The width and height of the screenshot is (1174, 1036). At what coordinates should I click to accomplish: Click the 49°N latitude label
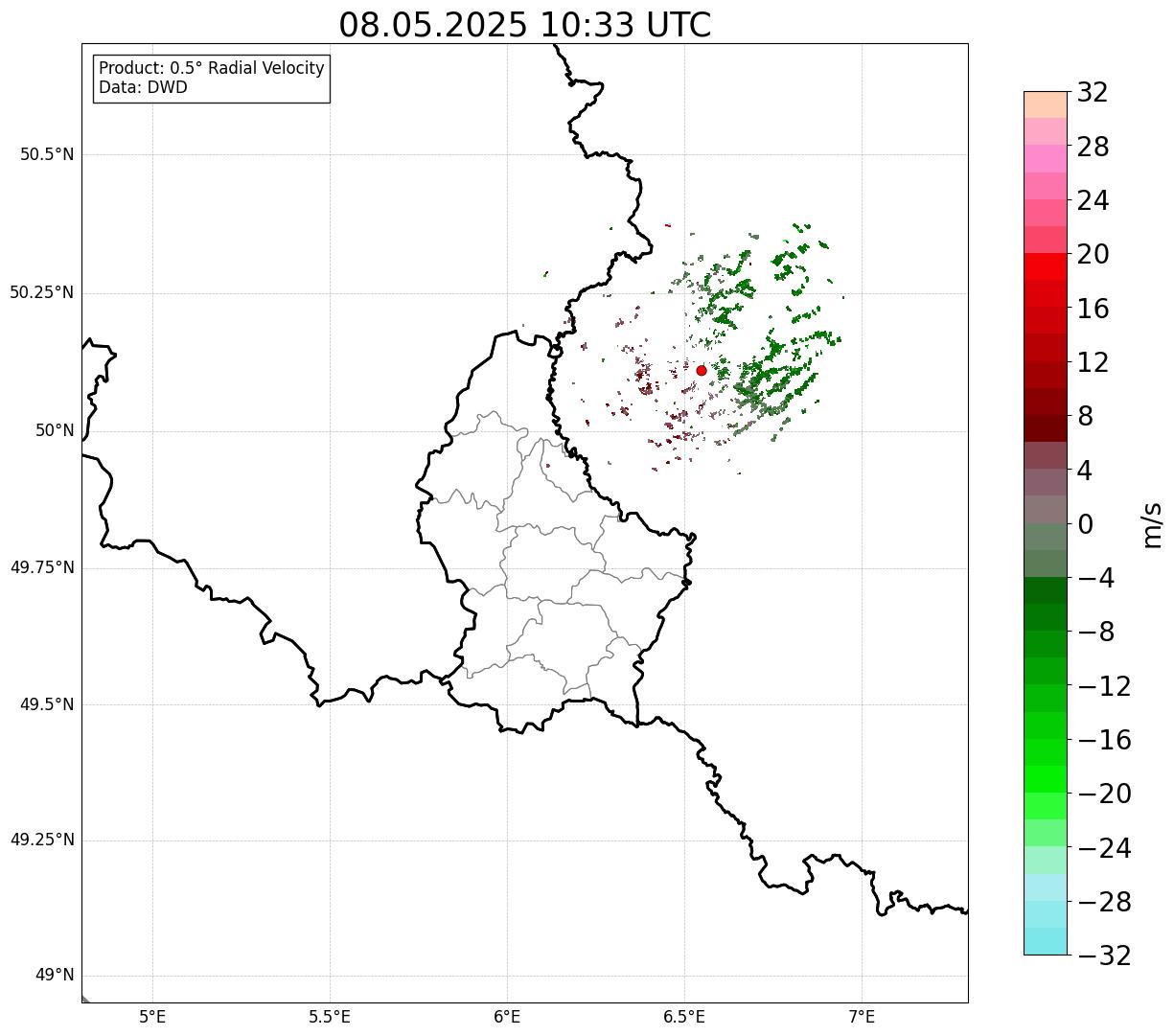(55, 976)
